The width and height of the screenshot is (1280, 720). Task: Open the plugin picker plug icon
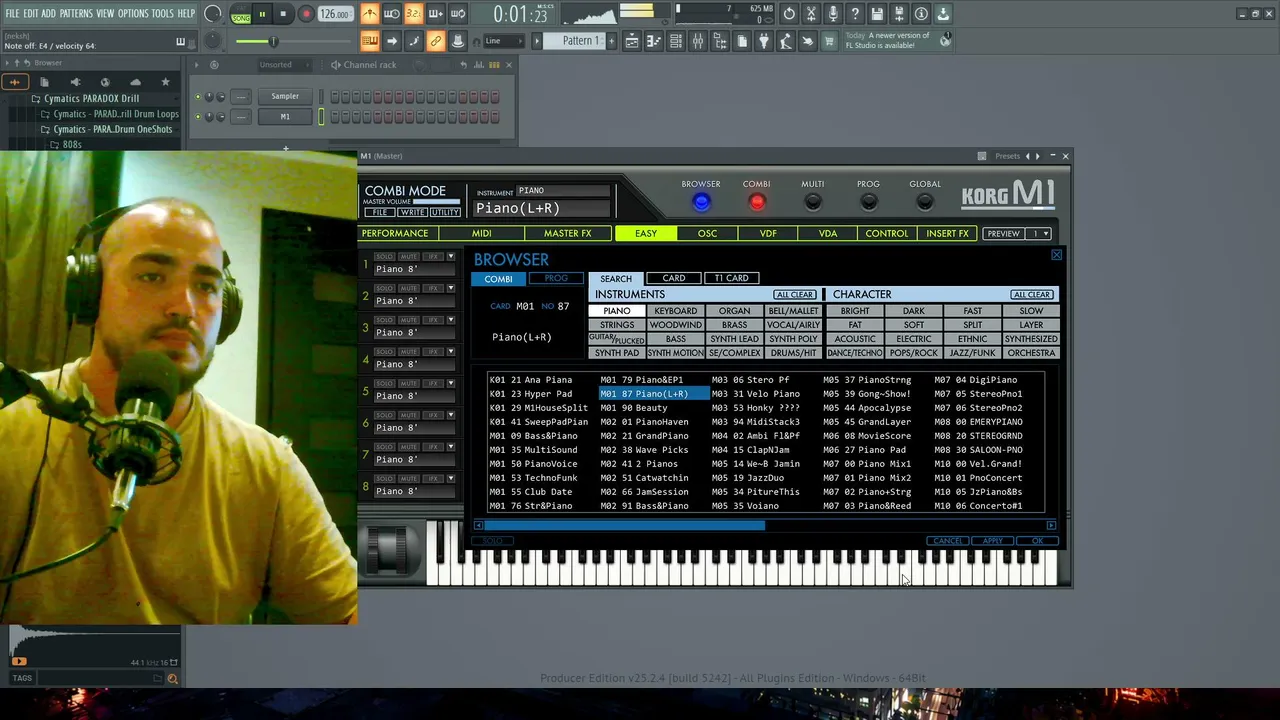(x=764, y=41)
